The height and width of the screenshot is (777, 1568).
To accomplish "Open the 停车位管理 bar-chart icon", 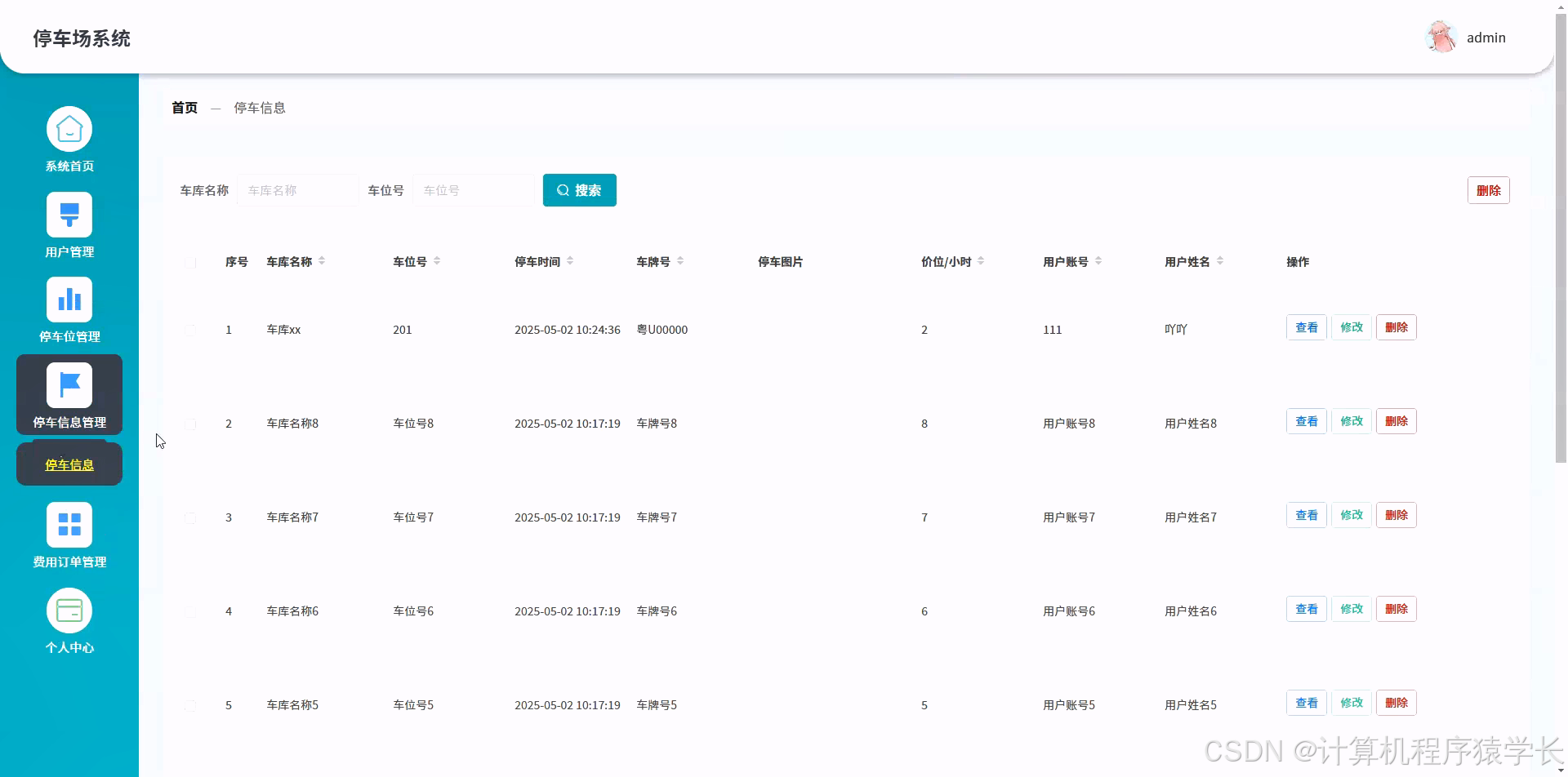I will point(69,300).
